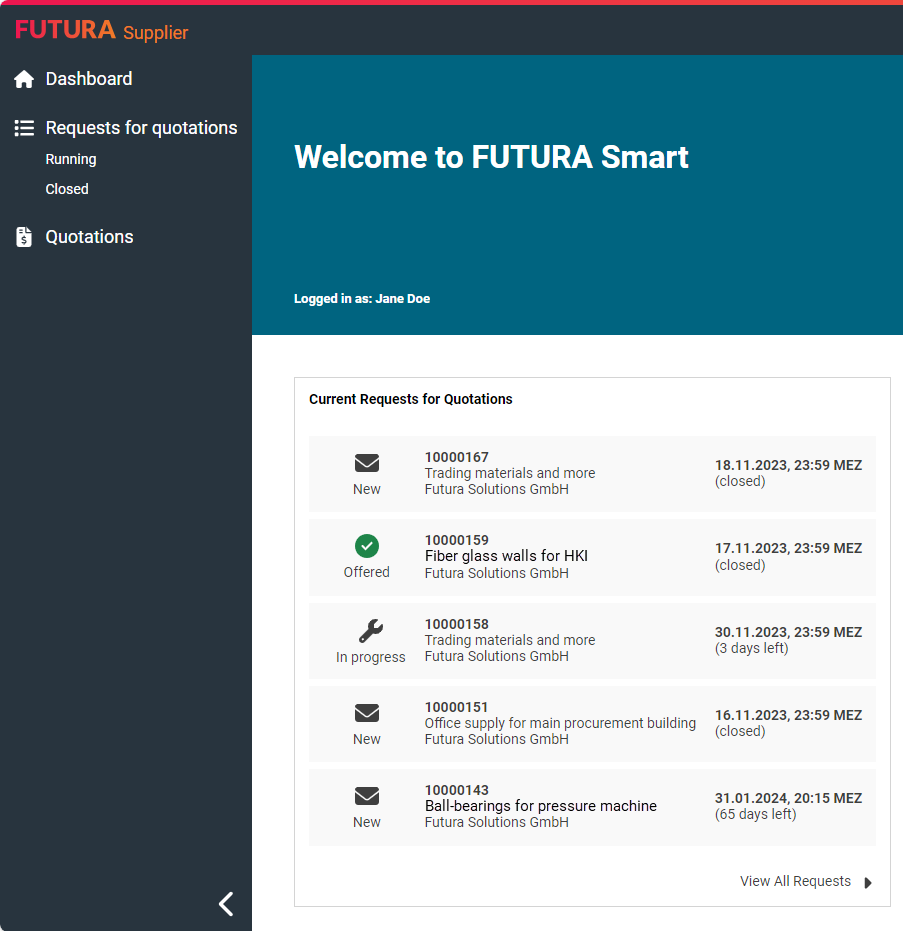Open Ball-bearings for pressure machine request
The height and width of the screenshot is (931, 903).
tap(540, 806)
